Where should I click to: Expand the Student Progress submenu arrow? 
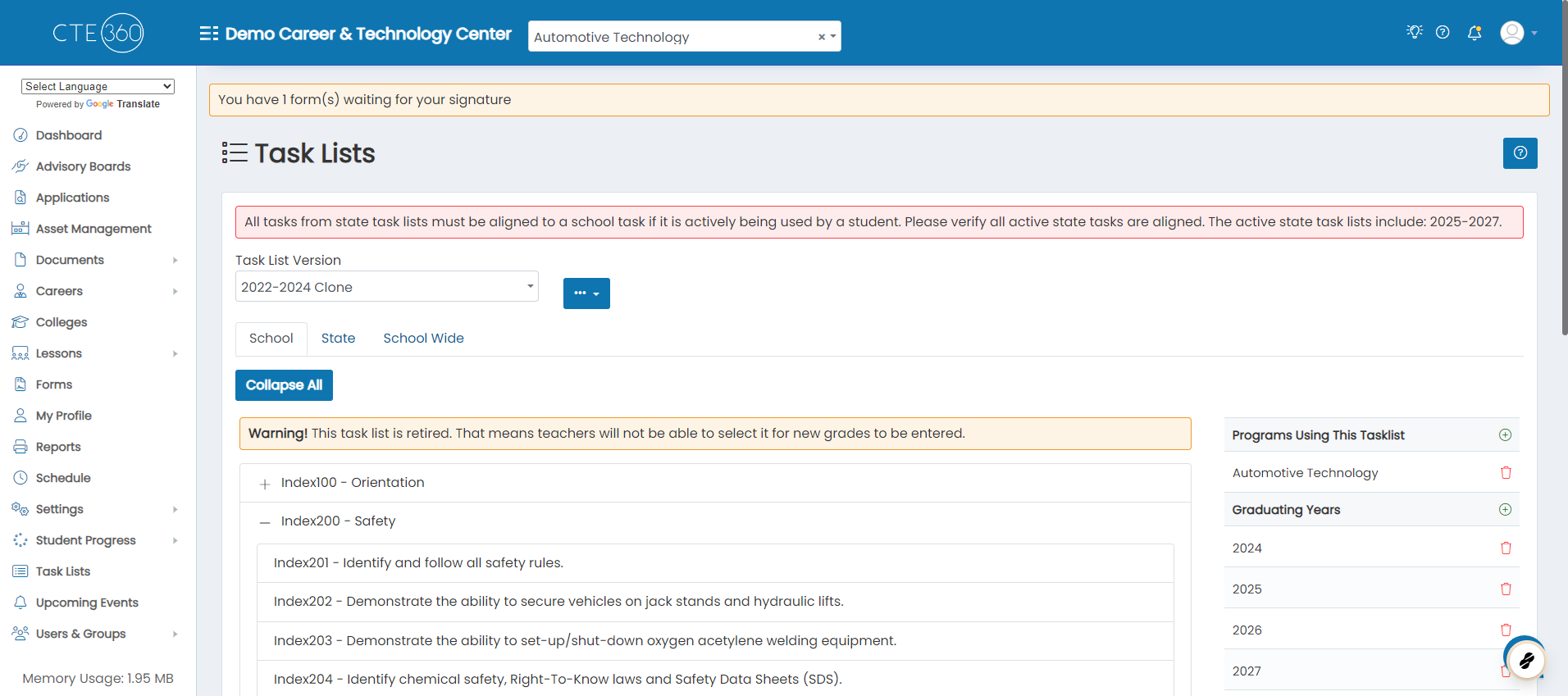tap(175, 540)
